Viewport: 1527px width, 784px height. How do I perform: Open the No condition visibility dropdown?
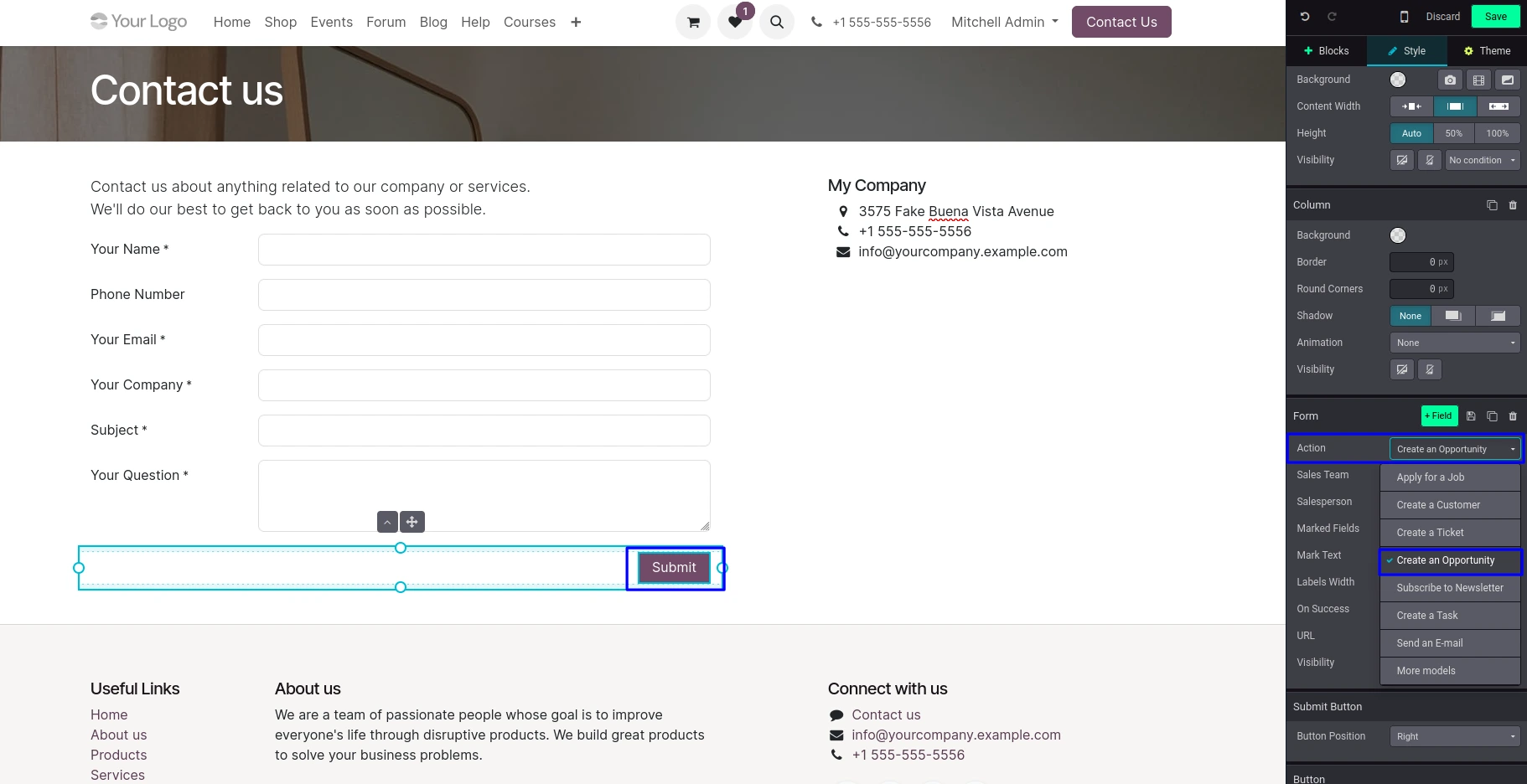(x=1483, y=160)
